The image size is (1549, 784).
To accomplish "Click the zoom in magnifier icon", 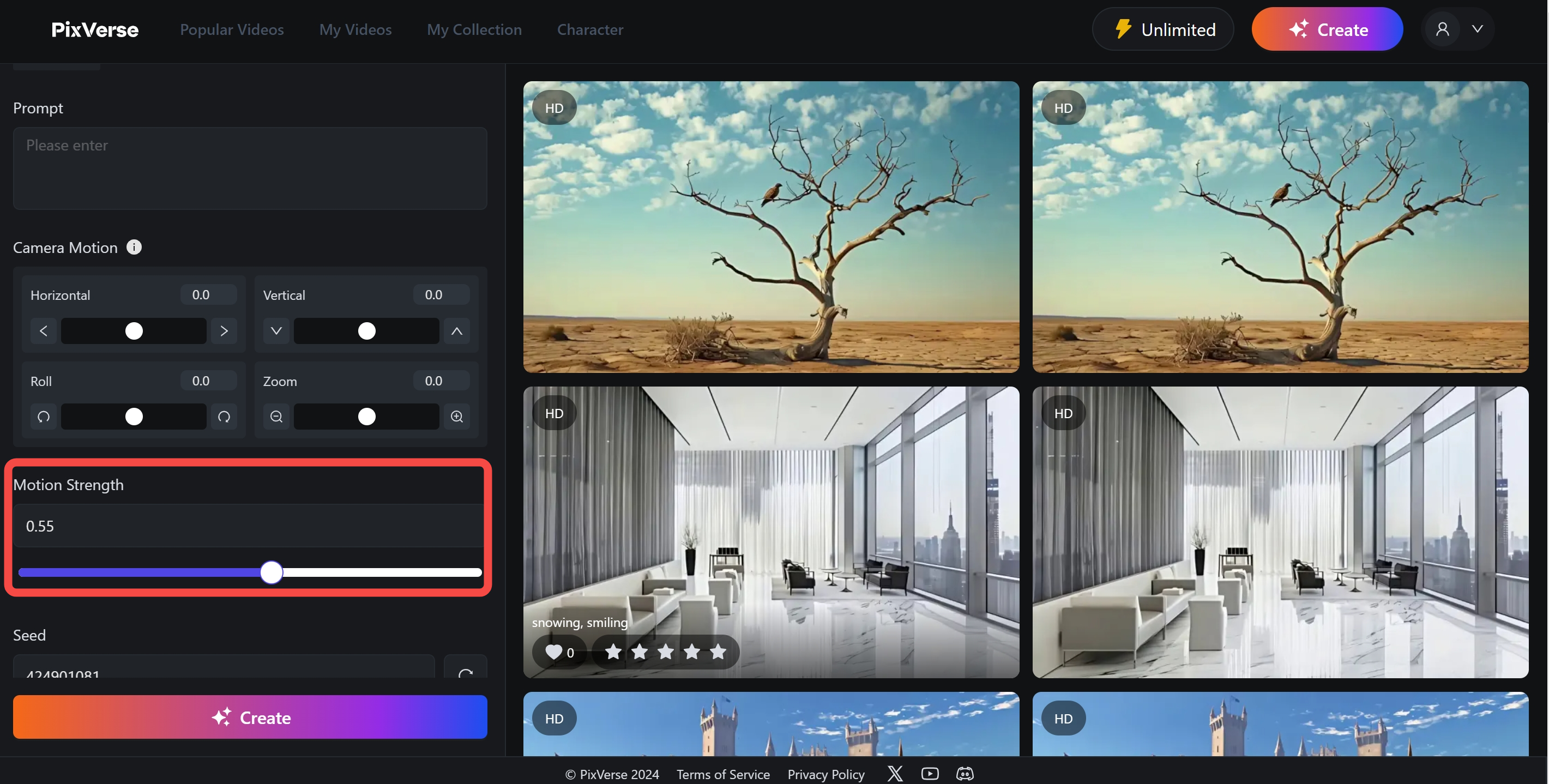I will (x=457, y=417).
